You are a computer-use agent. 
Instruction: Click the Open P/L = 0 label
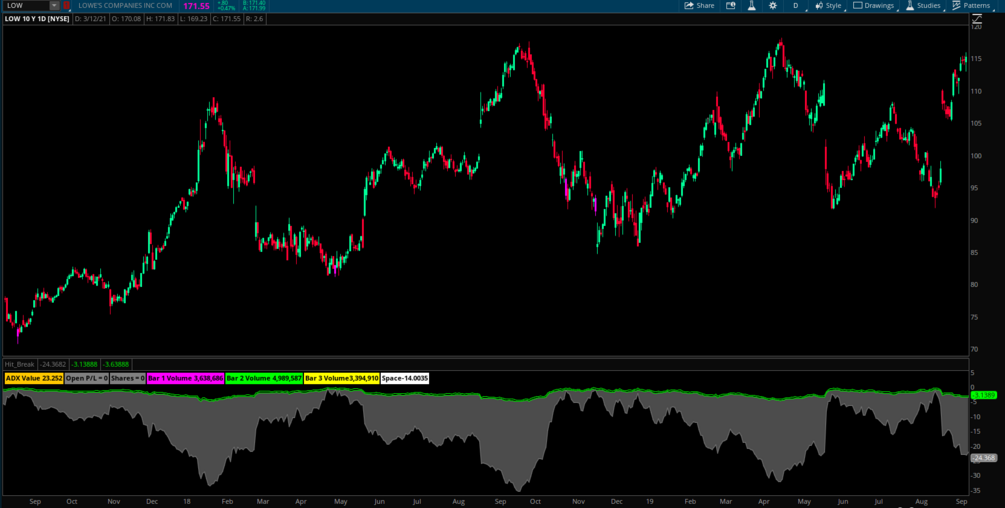point(87,379)
